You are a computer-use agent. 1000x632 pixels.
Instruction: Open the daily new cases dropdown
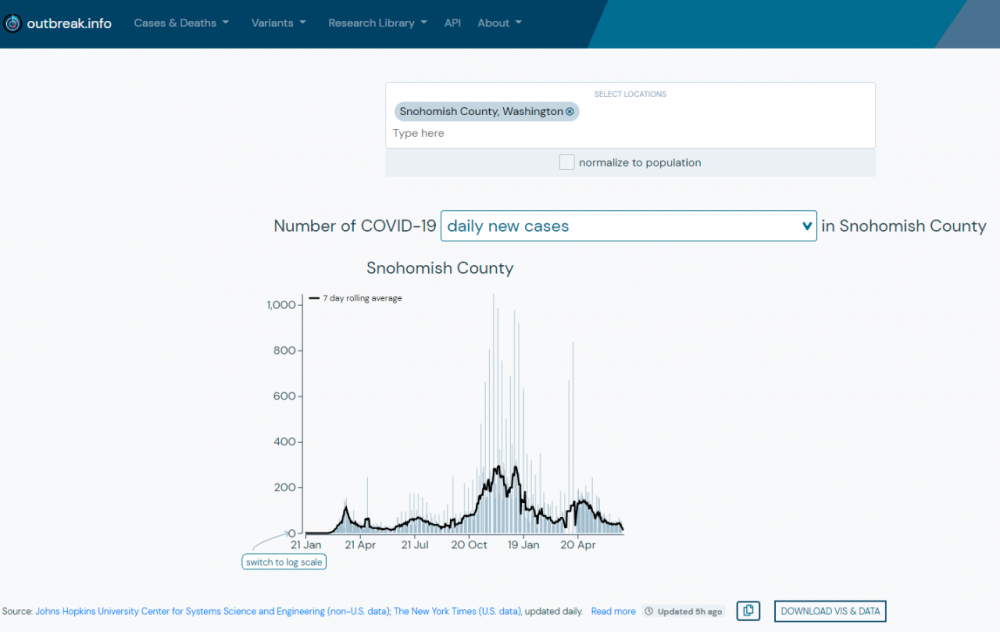628,226
